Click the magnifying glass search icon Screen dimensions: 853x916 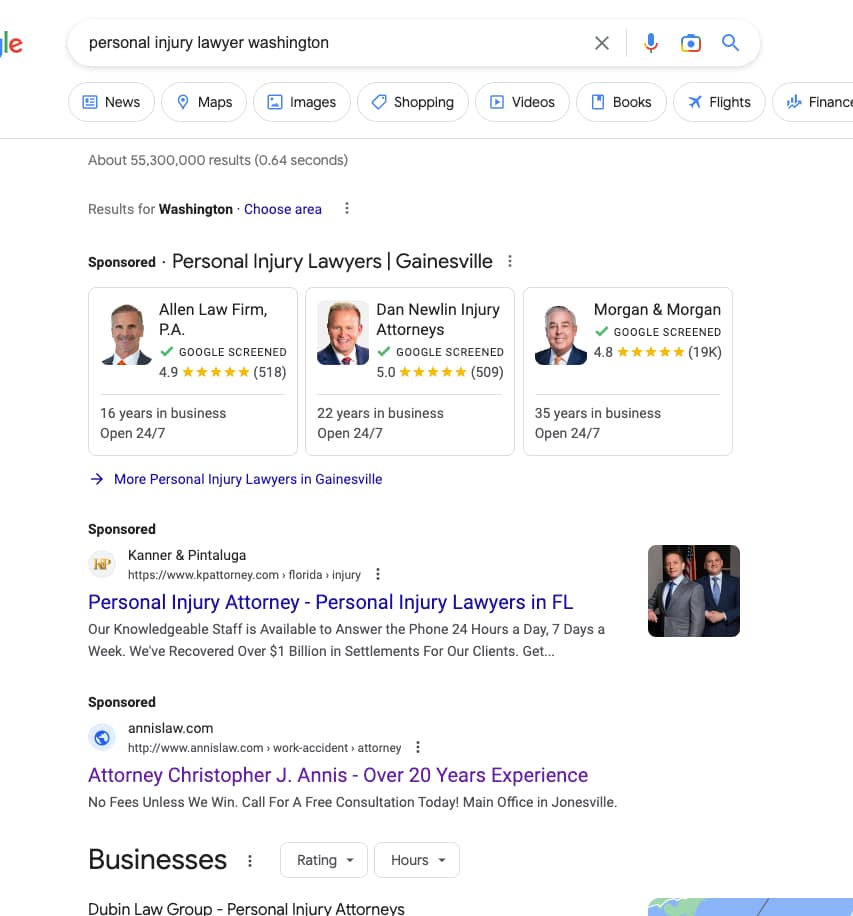coord(730,43)
